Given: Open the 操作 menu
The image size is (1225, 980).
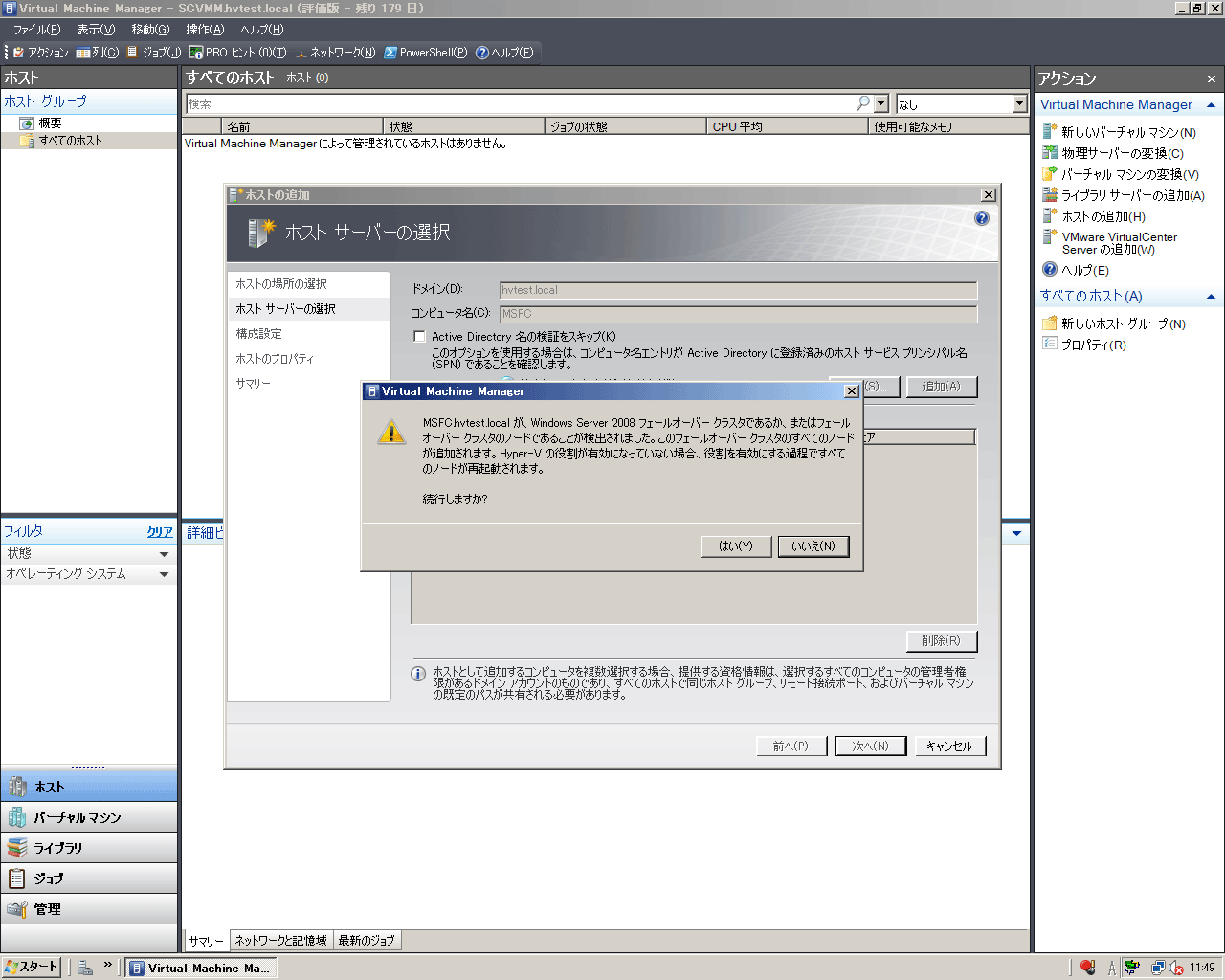Looking at the screenshot, I should [x=205, y=30].
